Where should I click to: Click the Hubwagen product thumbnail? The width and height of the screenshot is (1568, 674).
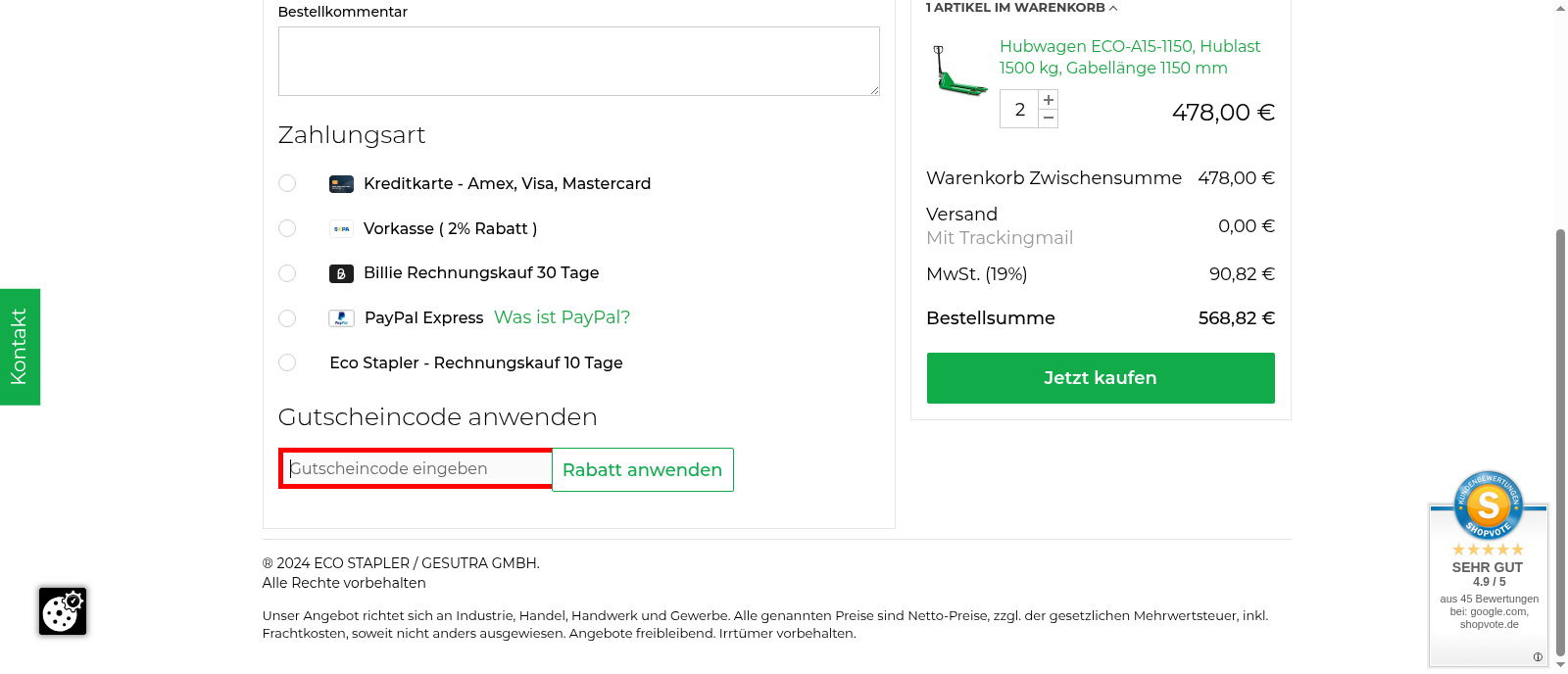(958, 72)
